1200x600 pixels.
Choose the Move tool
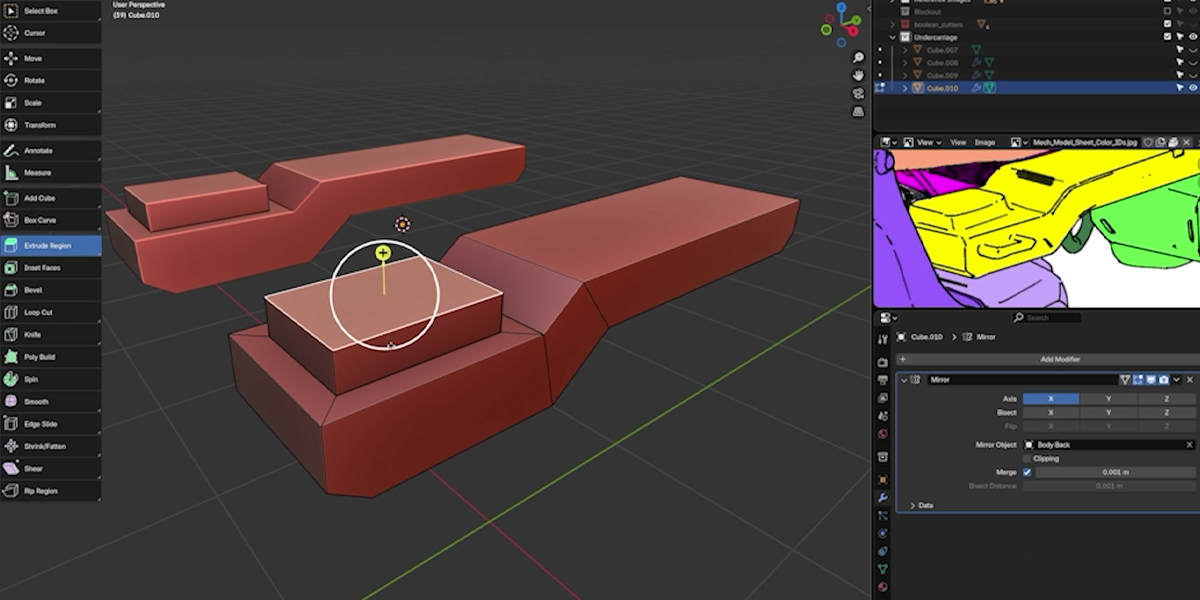[50, 58]
